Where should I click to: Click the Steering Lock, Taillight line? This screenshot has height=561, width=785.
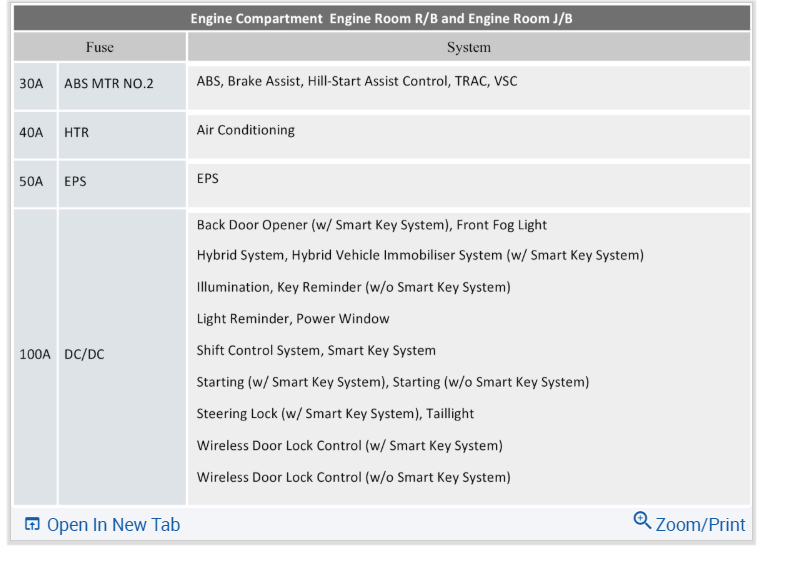click(335, 414)
